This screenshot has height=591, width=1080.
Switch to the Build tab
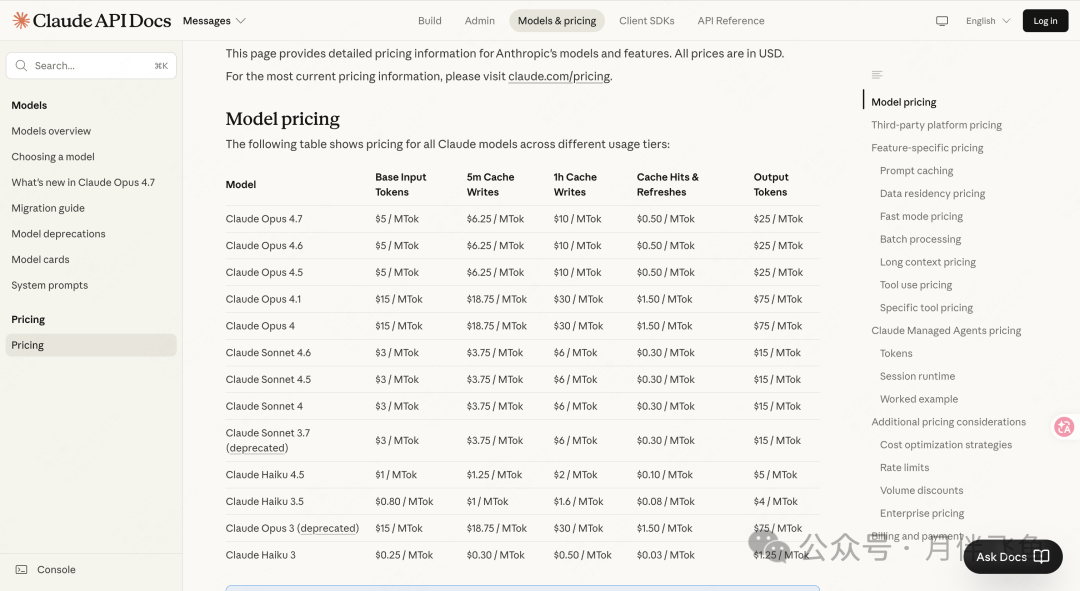point(430,21)
